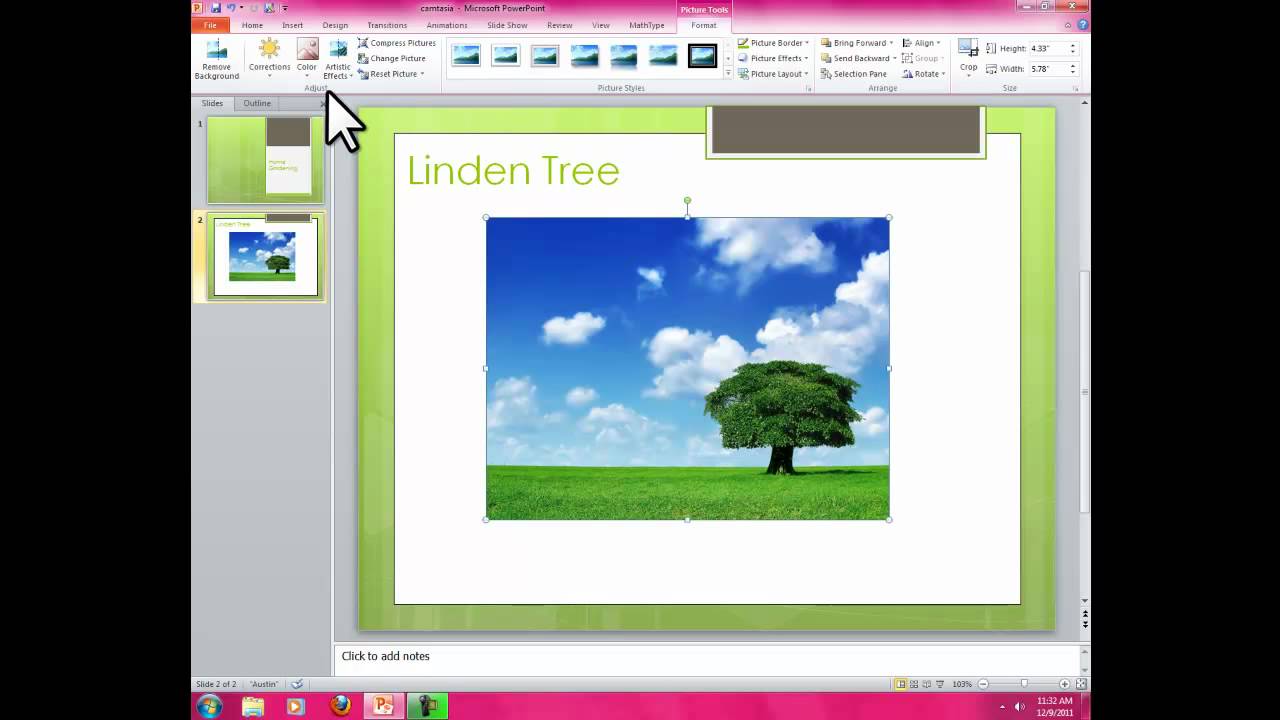Switch to the Slide Show ribbon tab
1280x720 pixels.
tap(507, 25)
